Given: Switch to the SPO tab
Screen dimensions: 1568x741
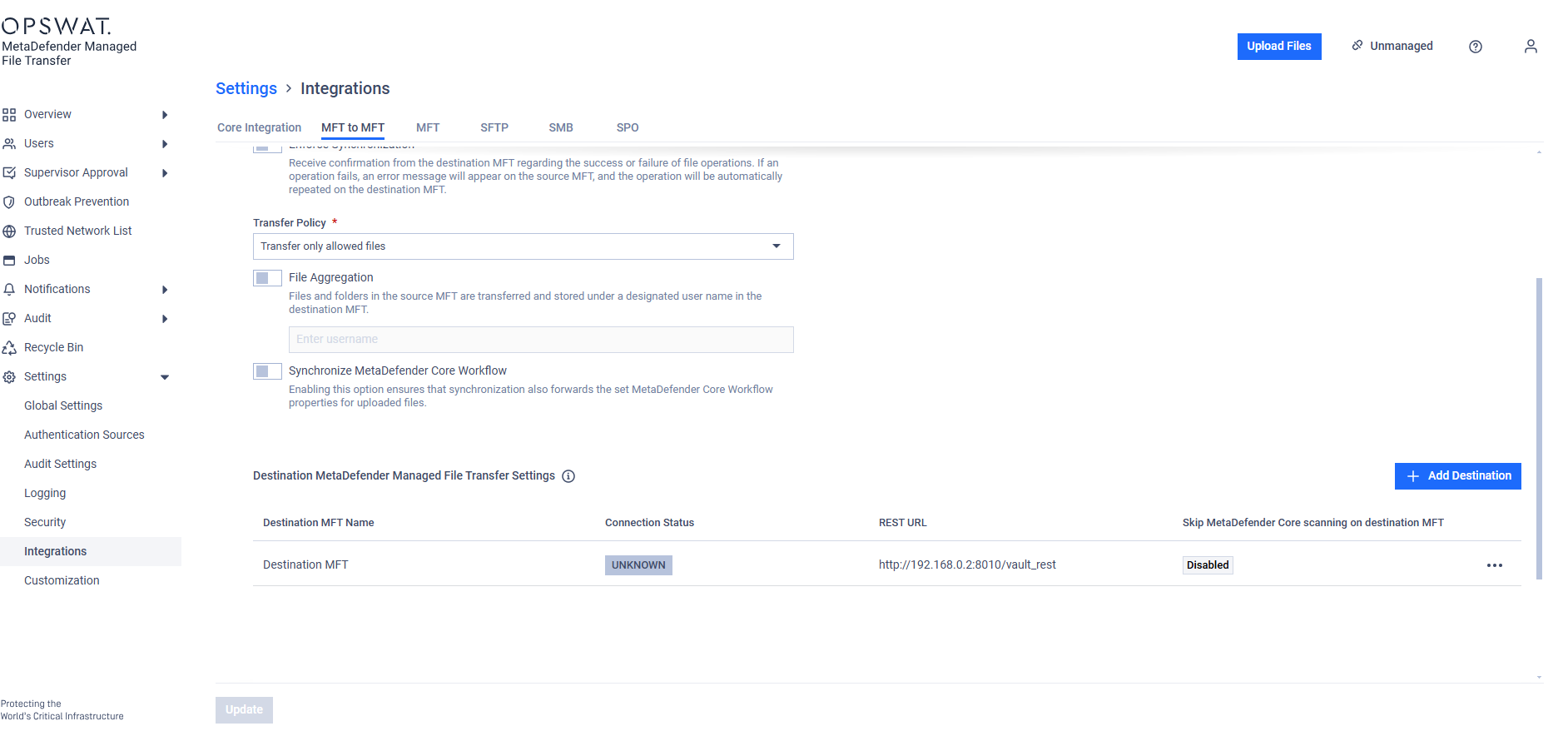Looking at the screenshot, I should pos(628,127).
